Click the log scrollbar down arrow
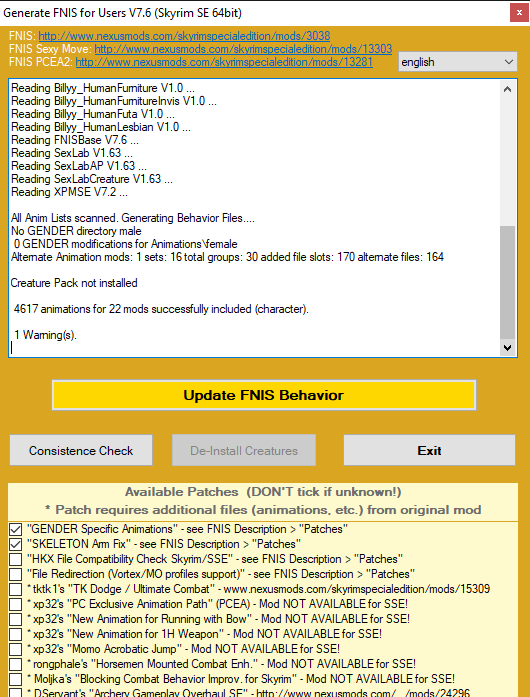The image size is (530, 697). coord(507,348)
